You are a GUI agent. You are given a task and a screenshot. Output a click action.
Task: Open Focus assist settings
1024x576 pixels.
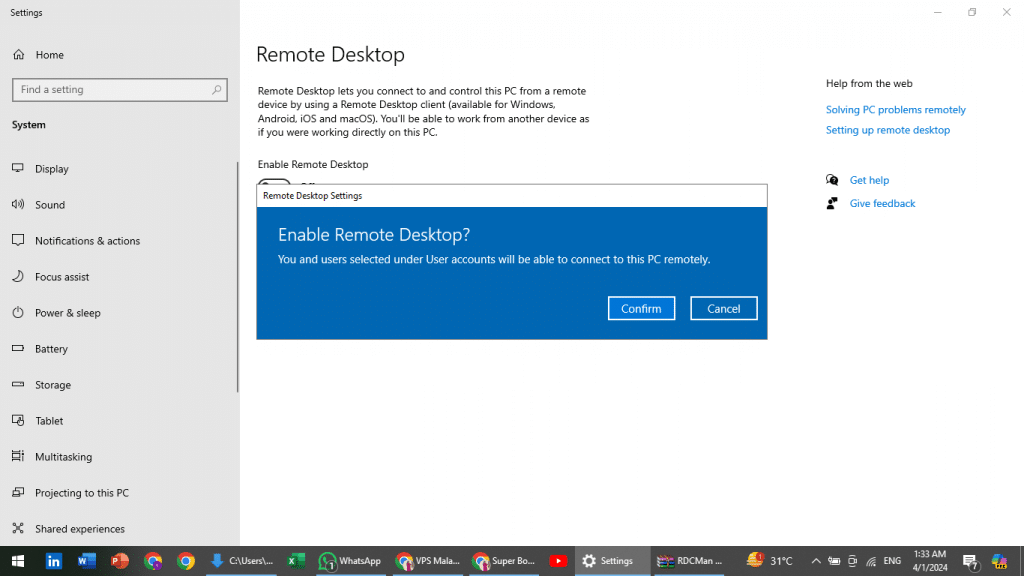click(x=62, y=276)
